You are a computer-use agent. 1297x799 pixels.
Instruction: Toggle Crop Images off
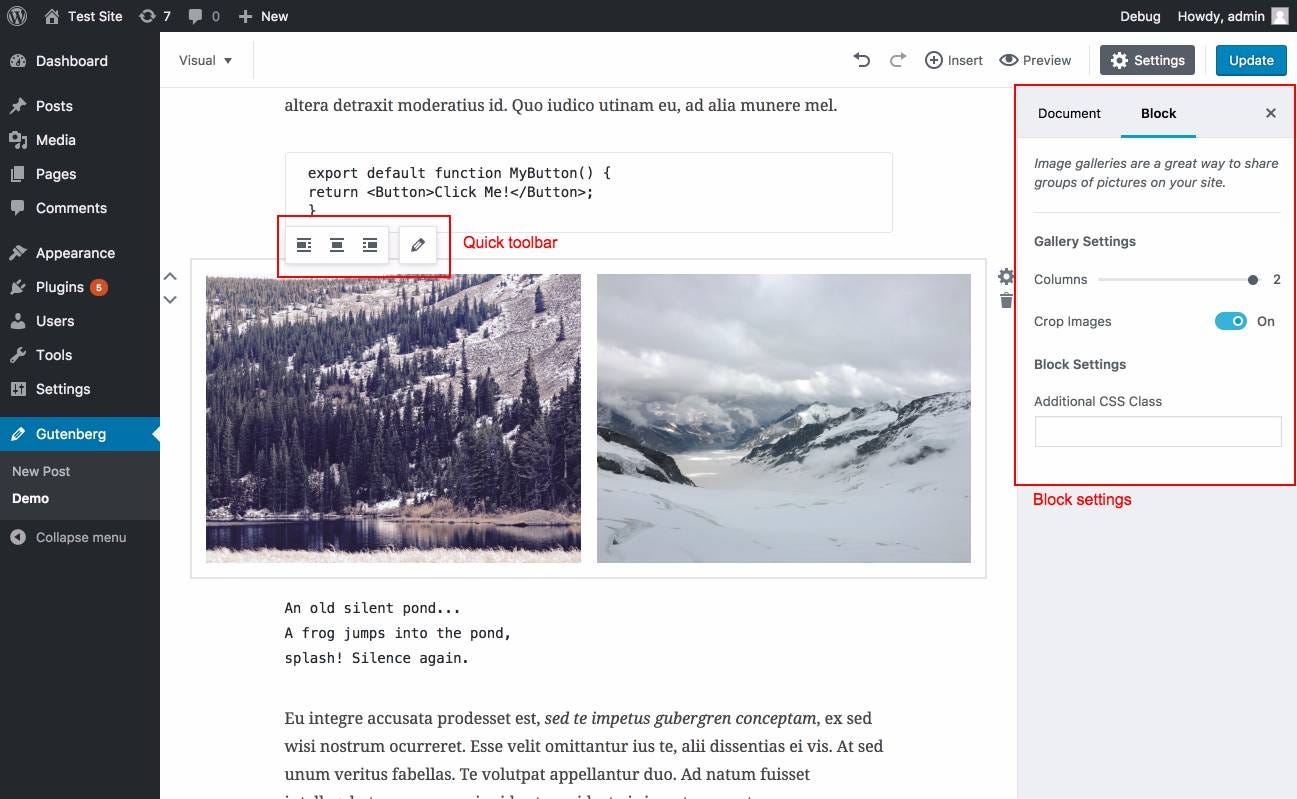1231,321
